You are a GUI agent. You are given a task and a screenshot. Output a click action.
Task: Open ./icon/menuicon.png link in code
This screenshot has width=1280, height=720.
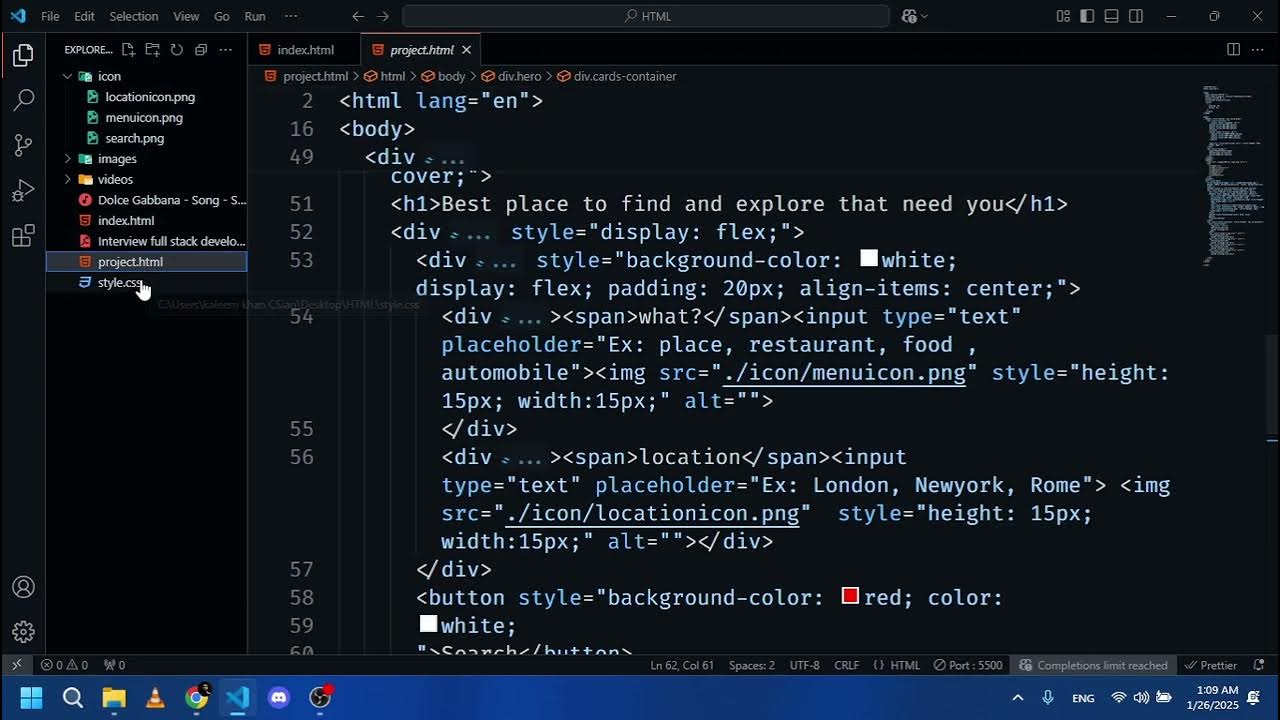tap(845, 373)
